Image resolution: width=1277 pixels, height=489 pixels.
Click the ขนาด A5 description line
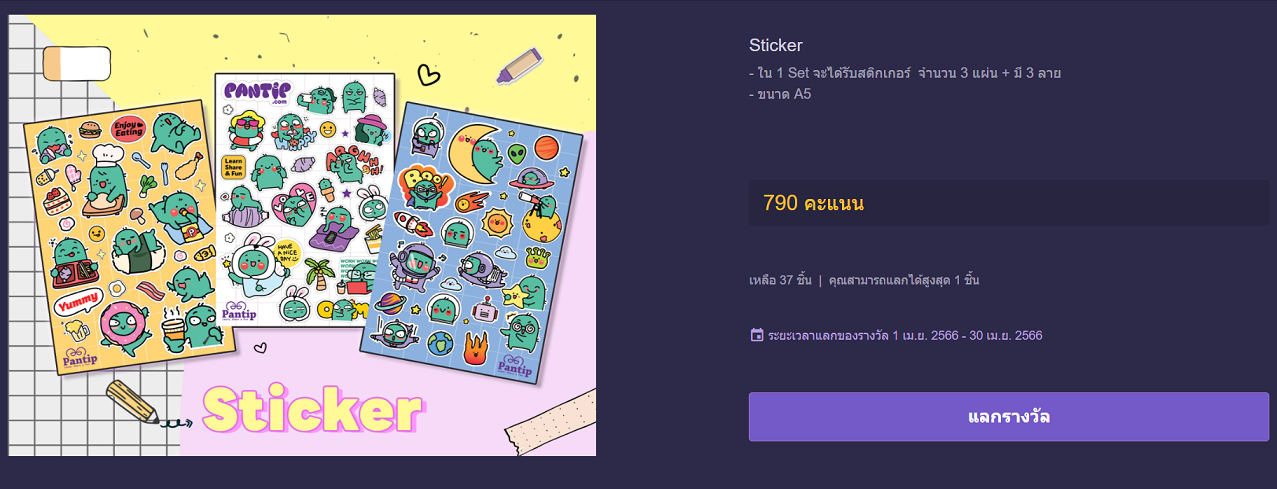pos(780,94)
